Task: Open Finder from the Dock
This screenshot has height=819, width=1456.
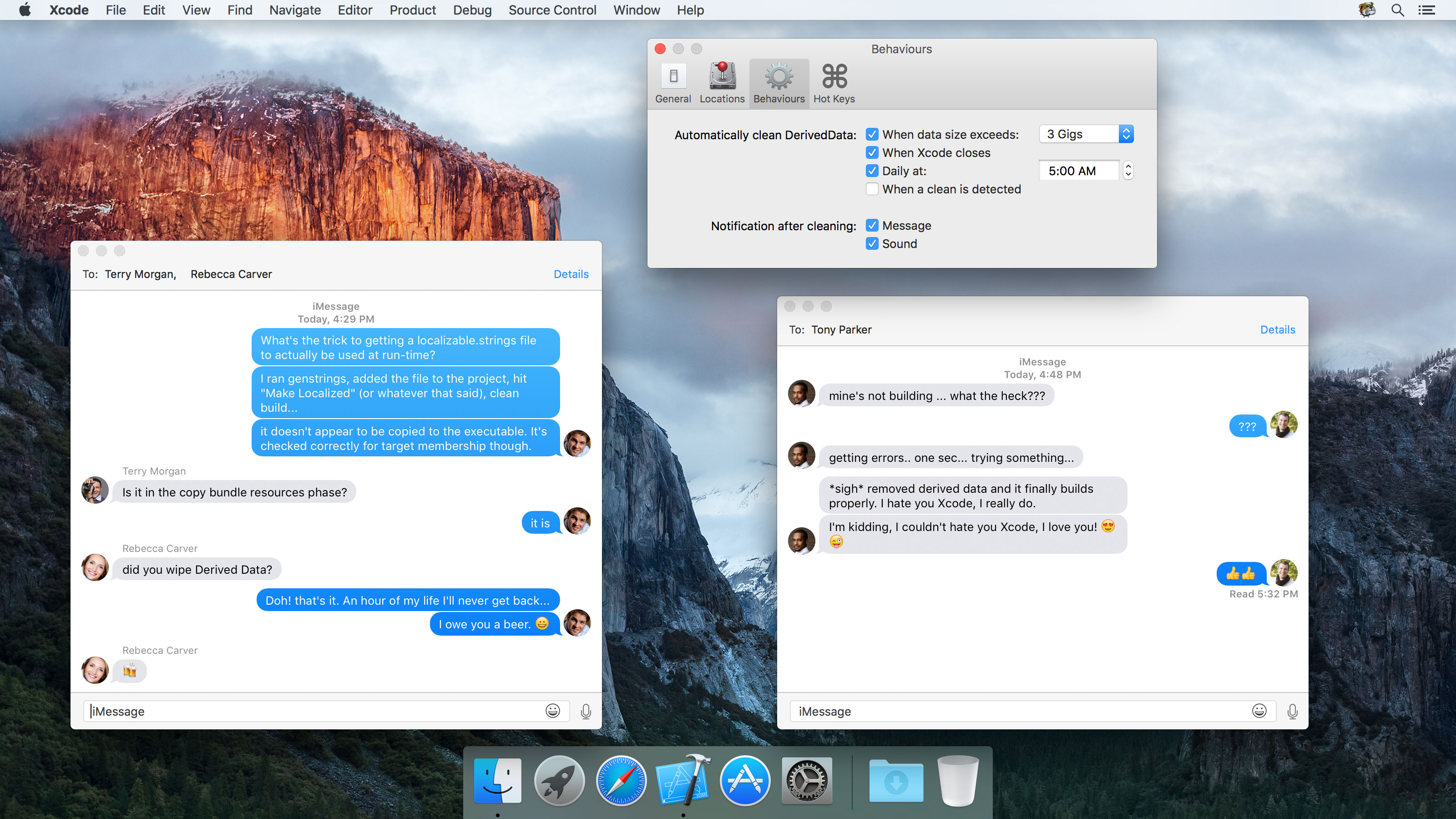Action: tap(497, 781)
